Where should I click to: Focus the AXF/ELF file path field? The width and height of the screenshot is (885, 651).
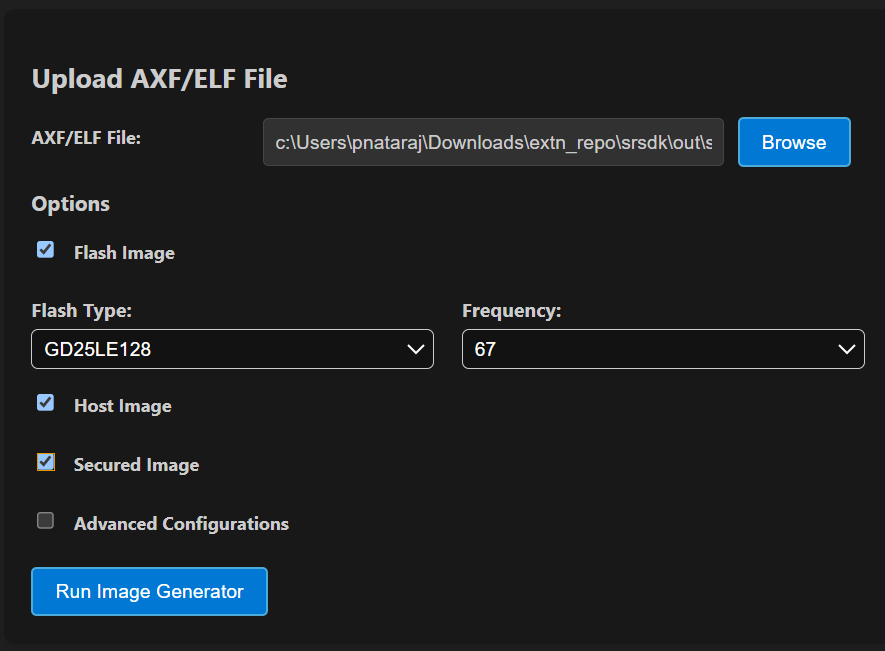(x=492, y=142)
